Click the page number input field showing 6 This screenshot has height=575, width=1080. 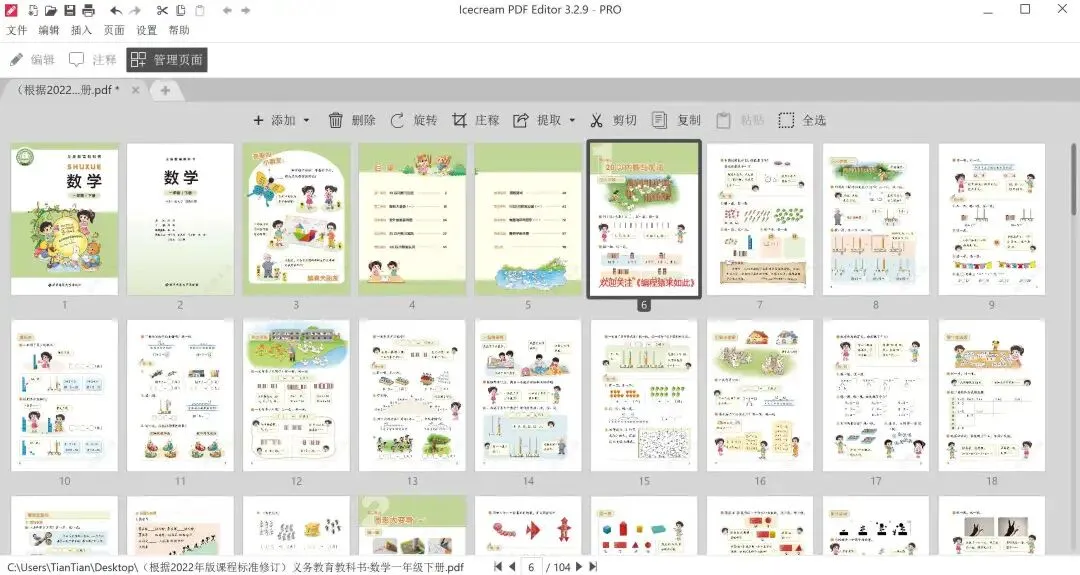point(531,567)
